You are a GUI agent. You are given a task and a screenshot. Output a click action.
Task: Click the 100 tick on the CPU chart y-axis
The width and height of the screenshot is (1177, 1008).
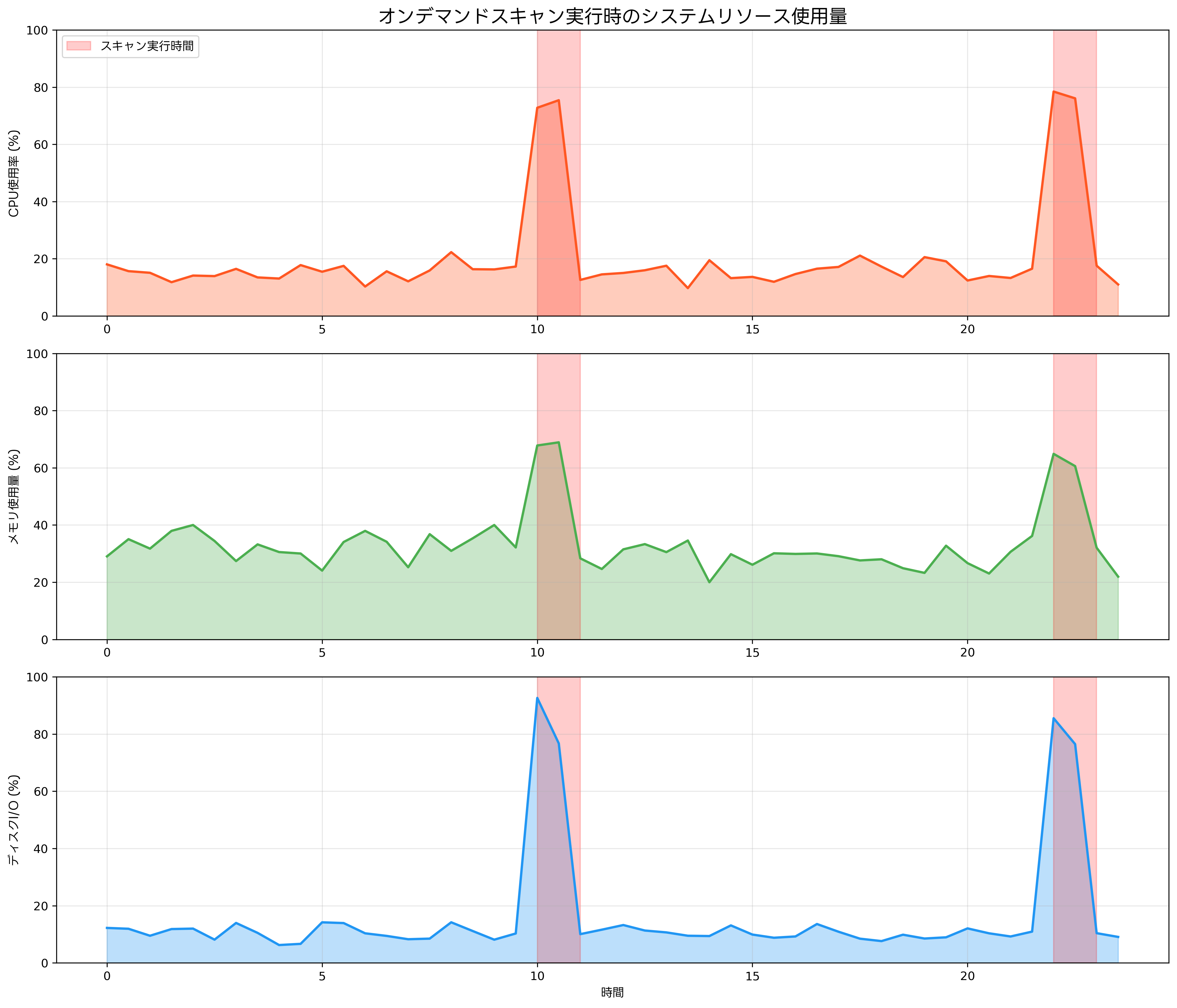(37, 30)
